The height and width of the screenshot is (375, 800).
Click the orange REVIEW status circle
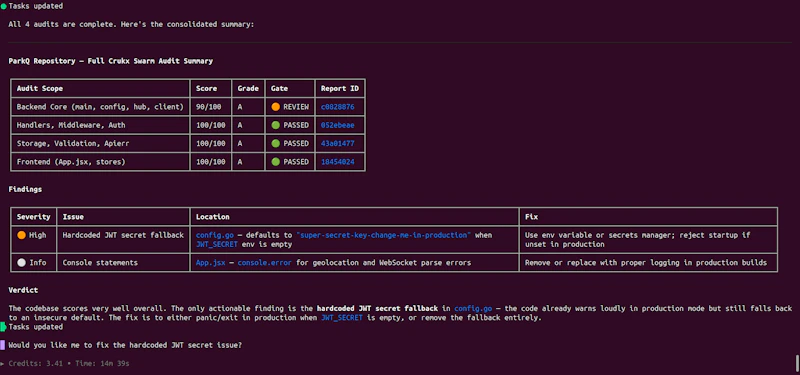[276, 107]
